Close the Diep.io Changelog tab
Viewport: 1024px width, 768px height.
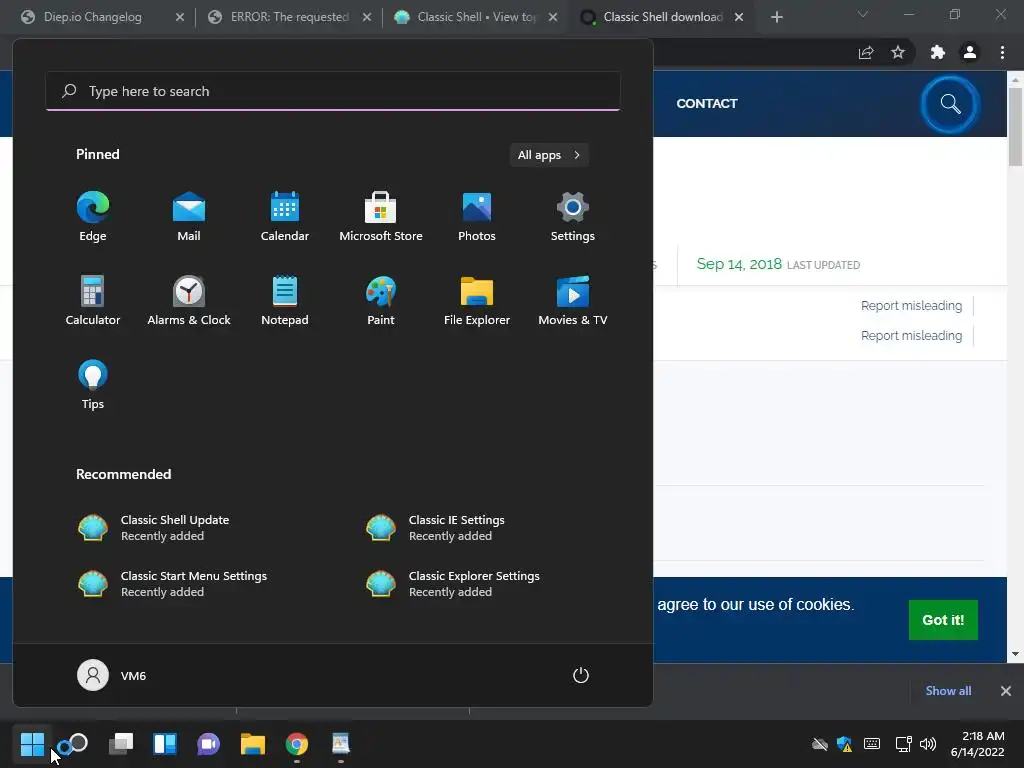(x=180, y=17)
